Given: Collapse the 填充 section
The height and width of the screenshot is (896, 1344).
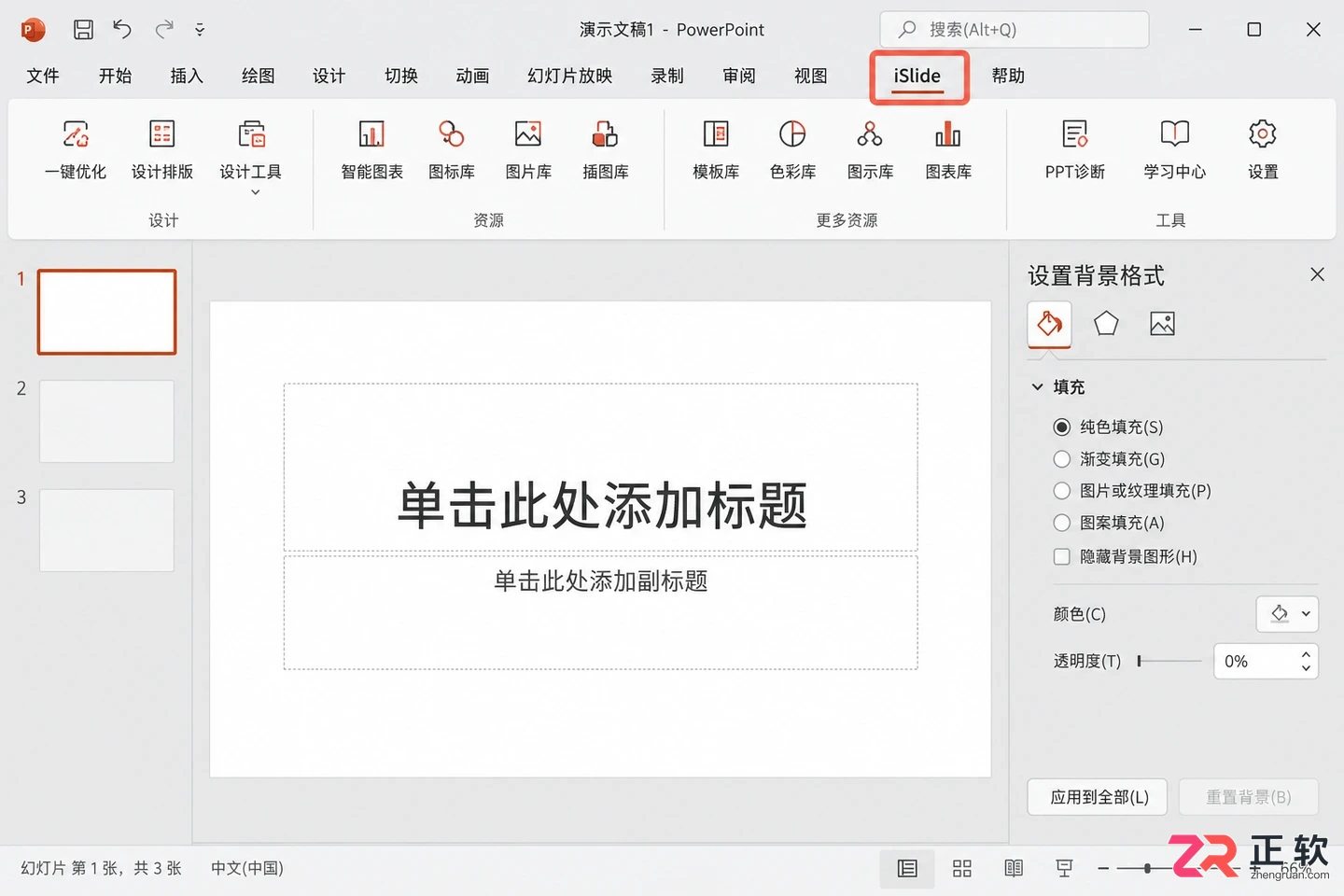Looking at the screenshot, I should [x=1037, y=386].
